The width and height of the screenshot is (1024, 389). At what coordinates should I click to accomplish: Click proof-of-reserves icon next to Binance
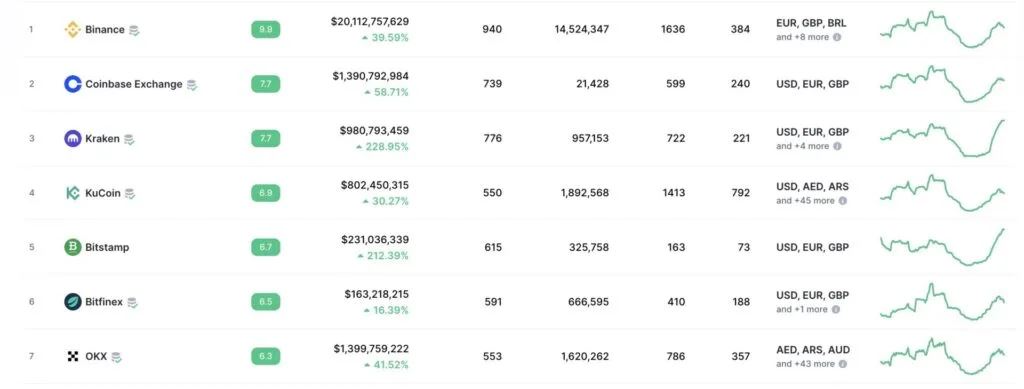click(134, 30)
